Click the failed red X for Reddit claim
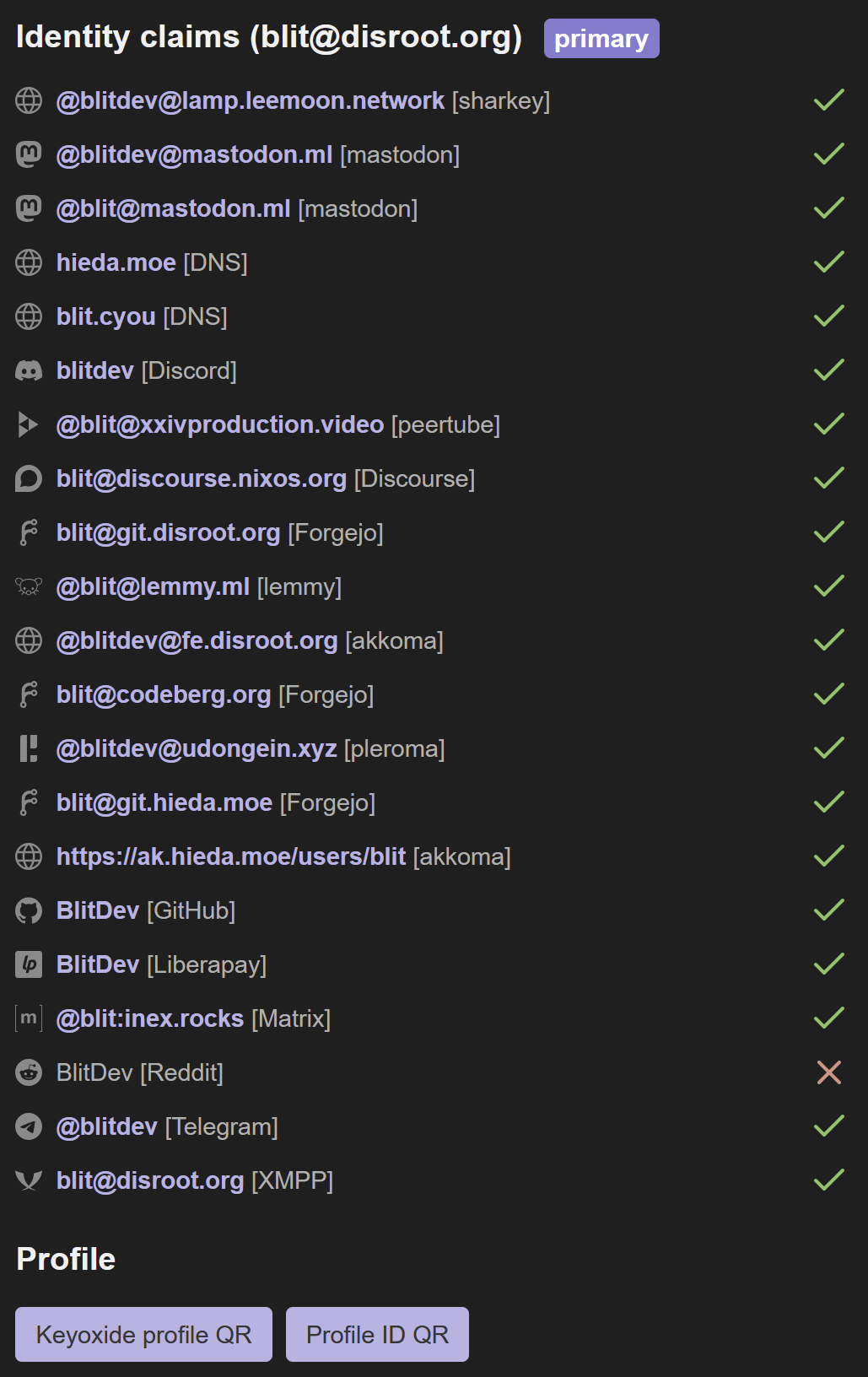Viewport: 868px width, 1377px height. (x=829, y=1072)
